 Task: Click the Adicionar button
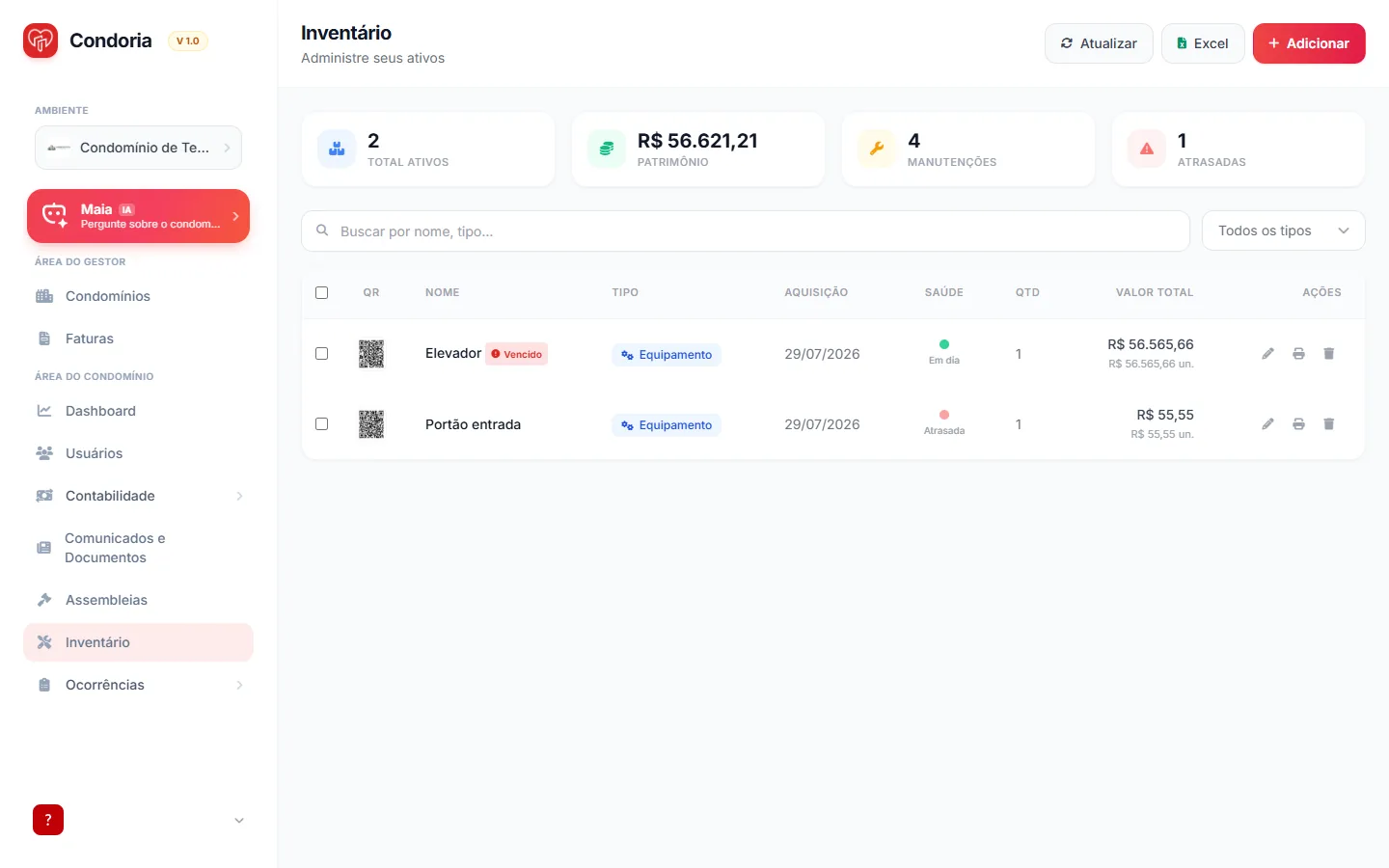point(1309,43)
